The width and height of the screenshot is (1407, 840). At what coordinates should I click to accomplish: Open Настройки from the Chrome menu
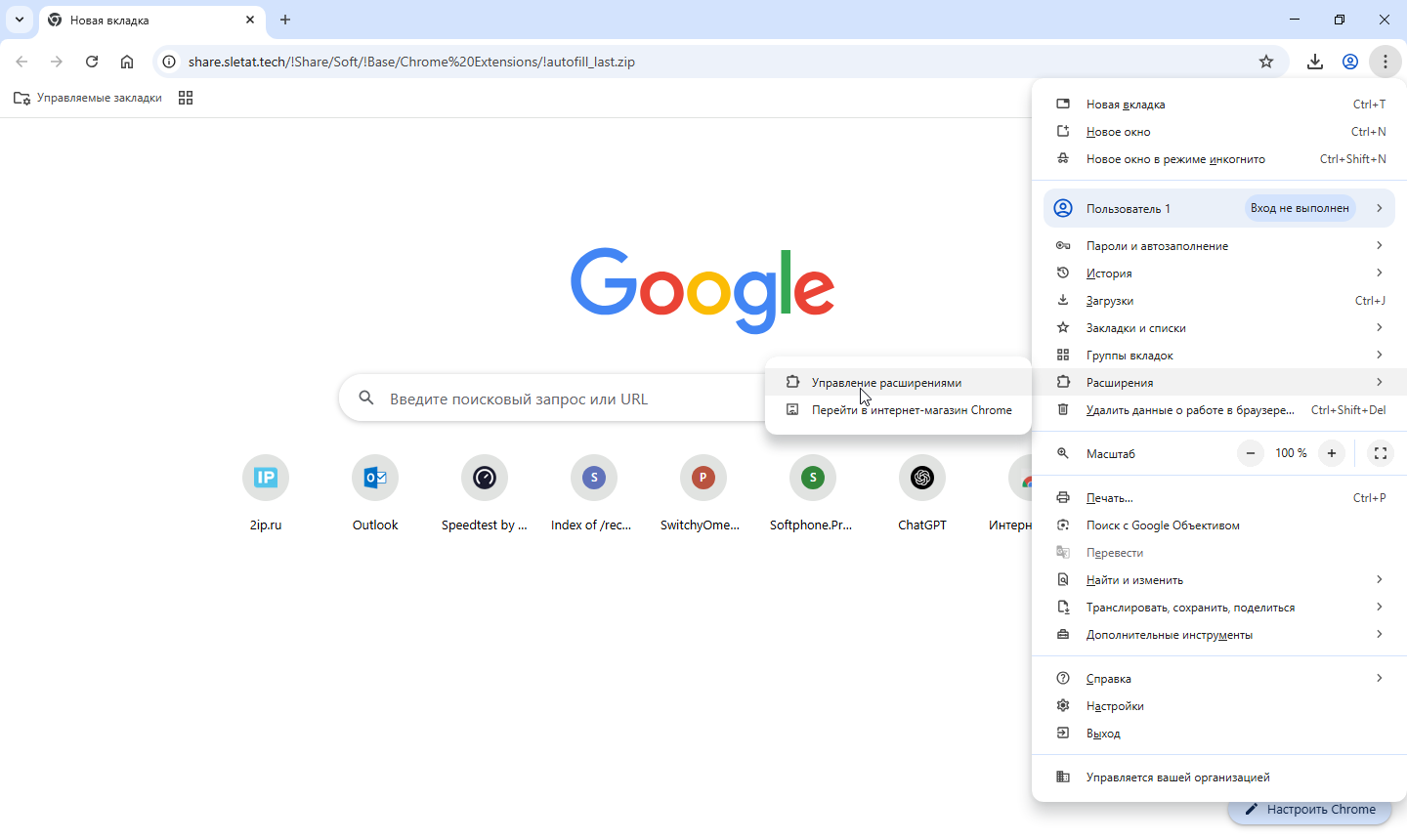pos(1115,706)
